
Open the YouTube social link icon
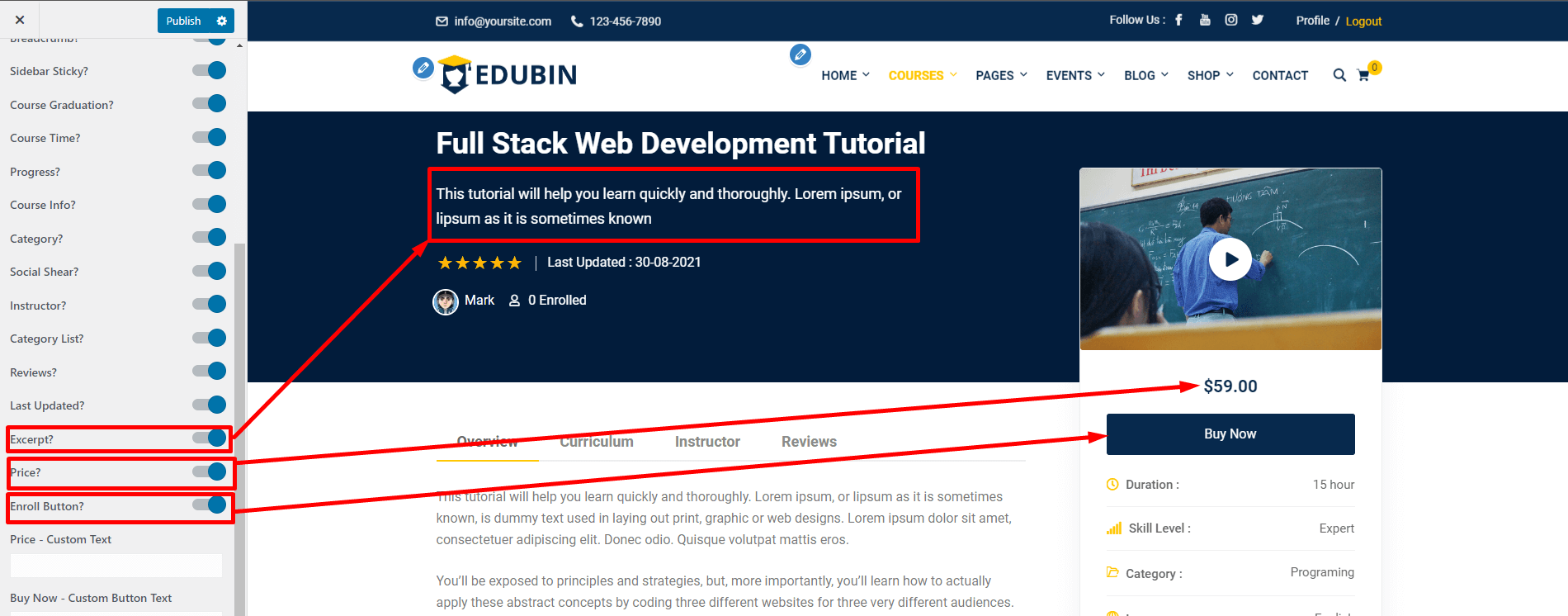1205,20
